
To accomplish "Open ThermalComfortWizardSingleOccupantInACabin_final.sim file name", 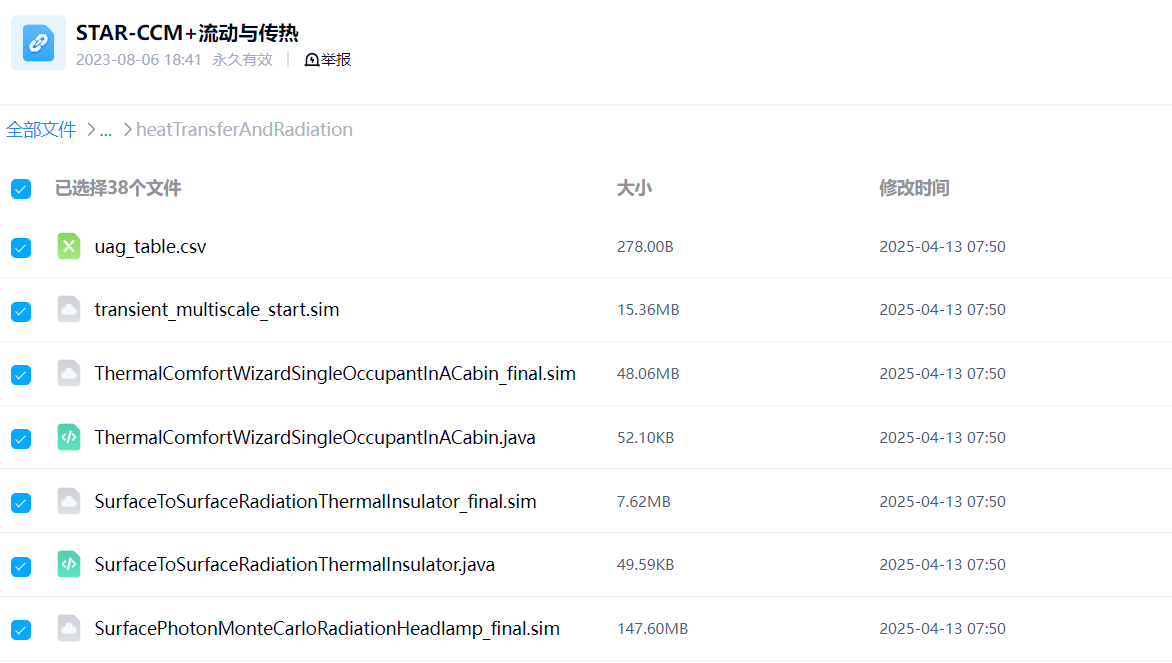I will tap(335, 374).
